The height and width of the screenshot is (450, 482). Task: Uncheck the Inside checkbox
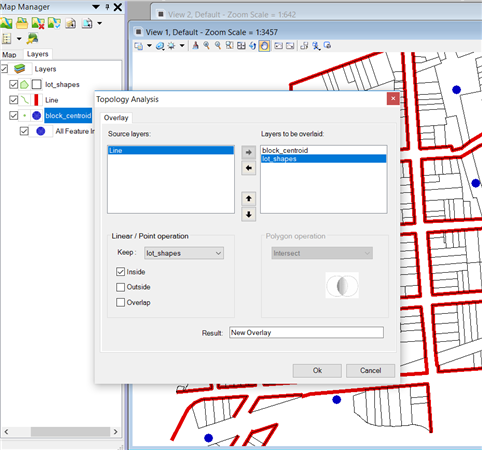click(x=120, y=272)
